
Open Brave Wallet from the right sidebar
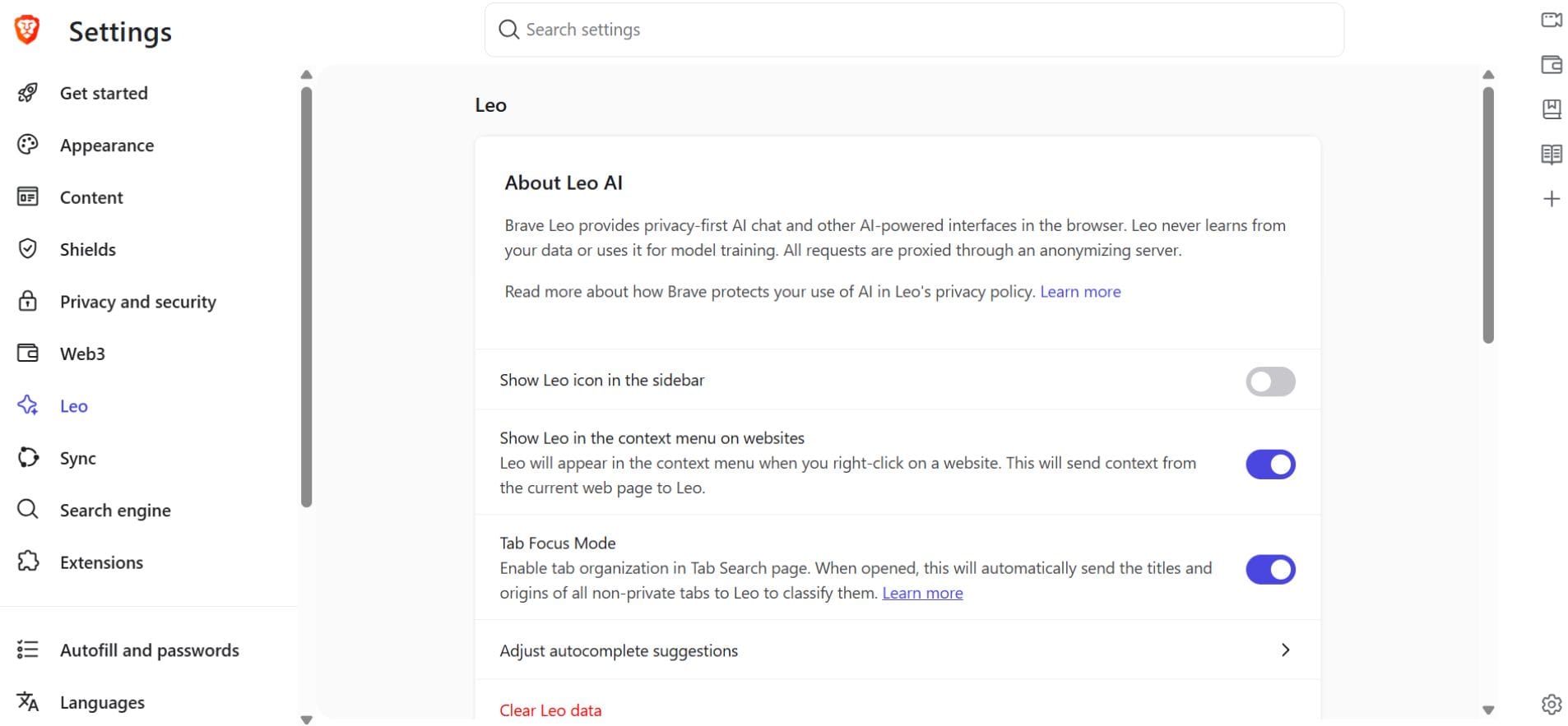[x=1551, y=64]
